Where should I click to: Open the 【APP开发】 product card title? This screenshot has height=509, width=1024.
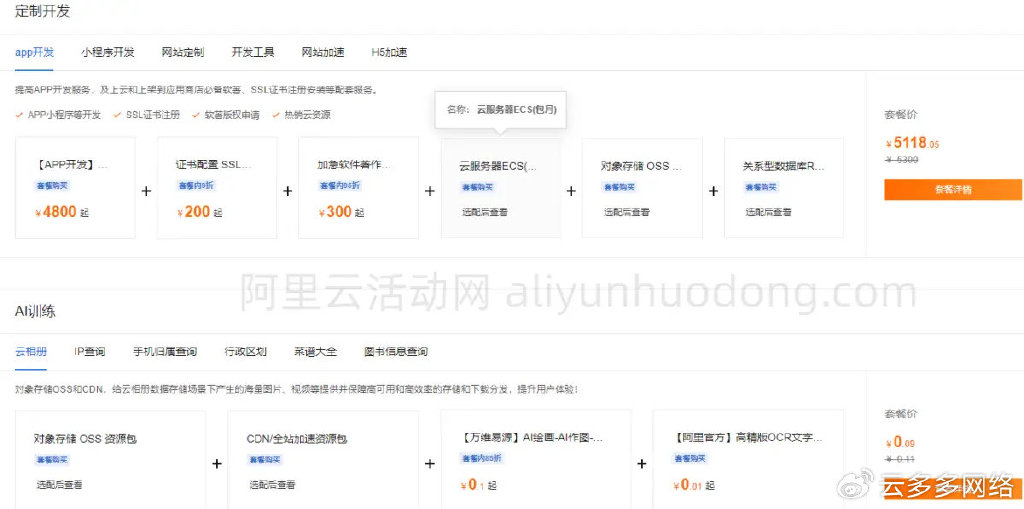[72, 165]
